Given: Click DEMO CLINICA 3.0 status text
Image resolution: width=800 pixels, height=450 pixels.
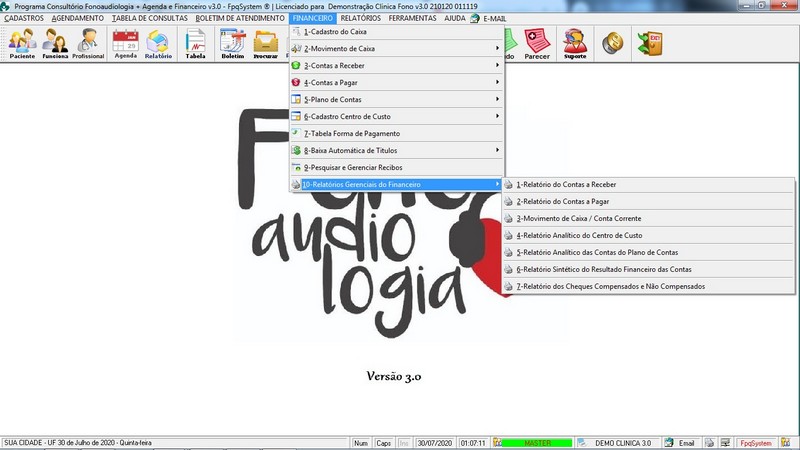Looking at the screenshot, I should (x=623, y=443).
